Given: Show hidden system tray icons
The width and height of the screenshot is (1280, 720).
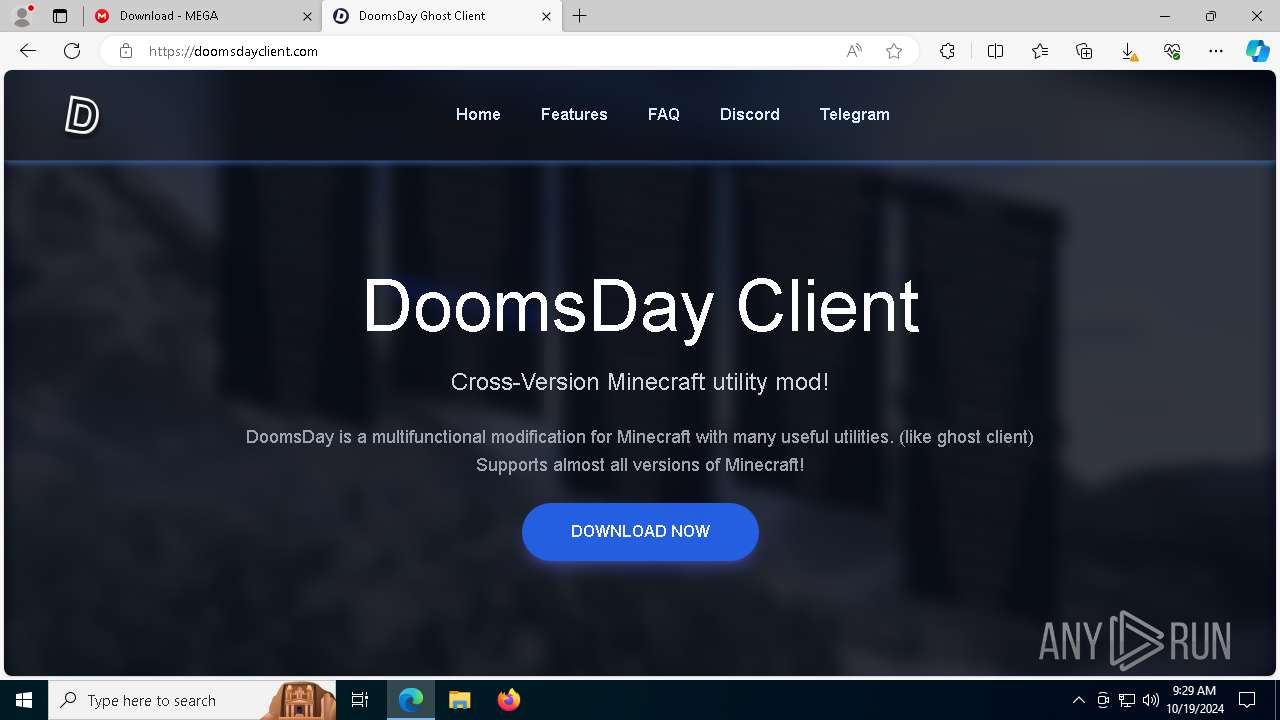Looking at the screenshot, I should (1078, 700).
